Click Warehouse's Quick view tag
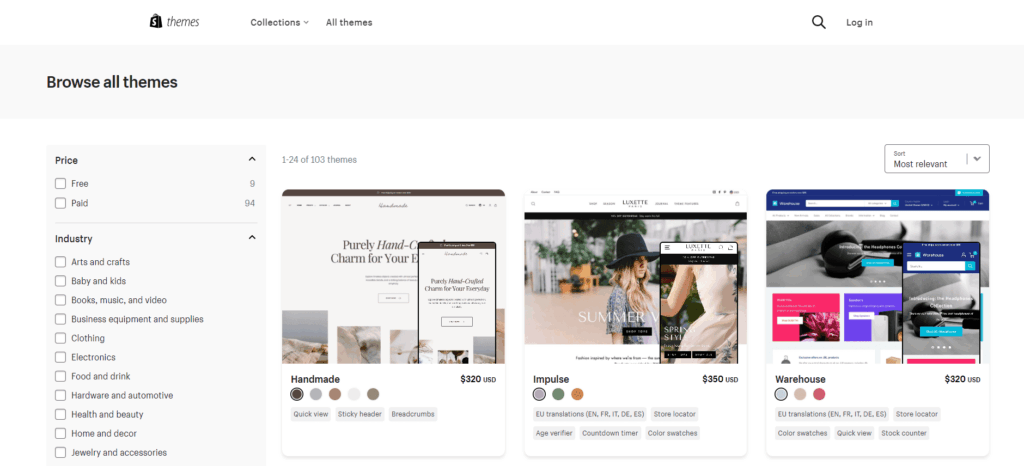 coord(854,433)
